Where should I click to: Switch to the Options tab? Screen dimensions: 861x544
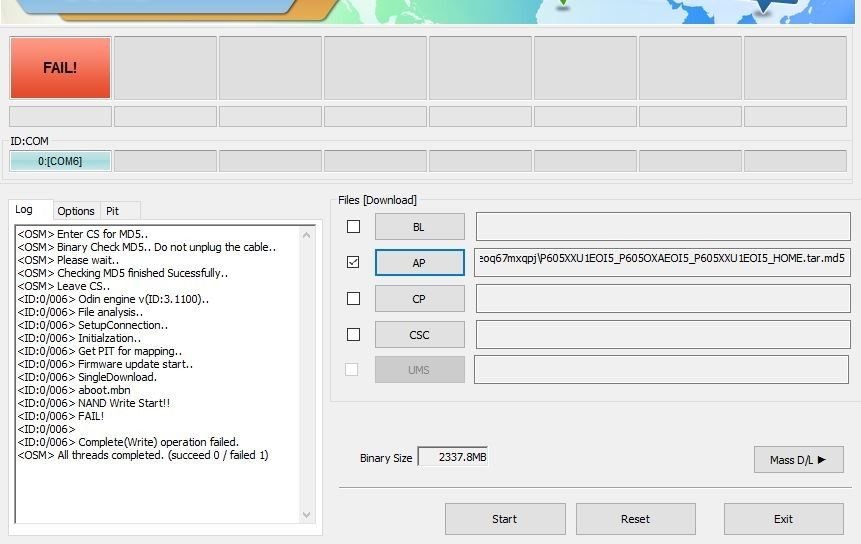point(76,211)
